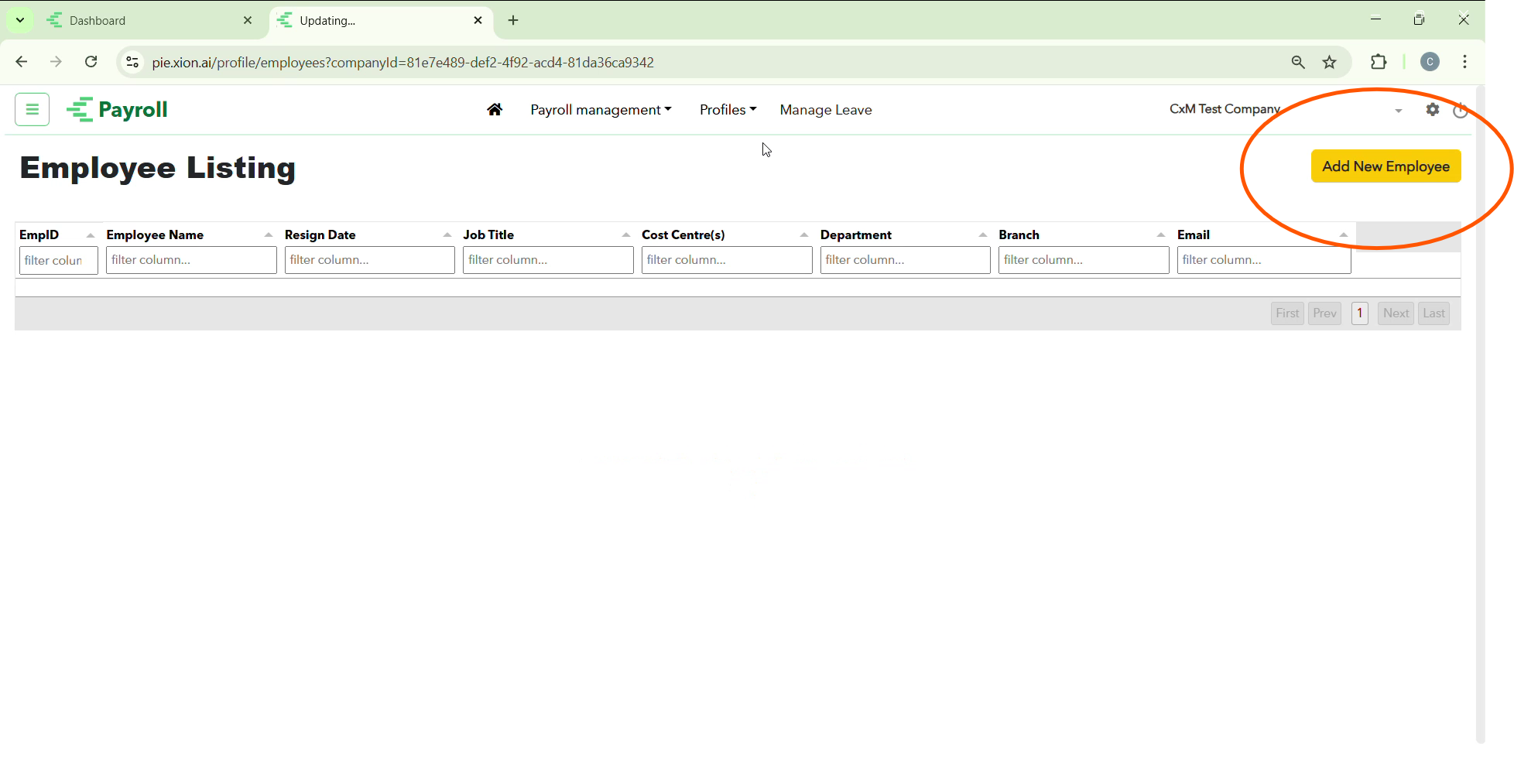
Task: Switch to the Dashboard tab
Action: (147, 21)
